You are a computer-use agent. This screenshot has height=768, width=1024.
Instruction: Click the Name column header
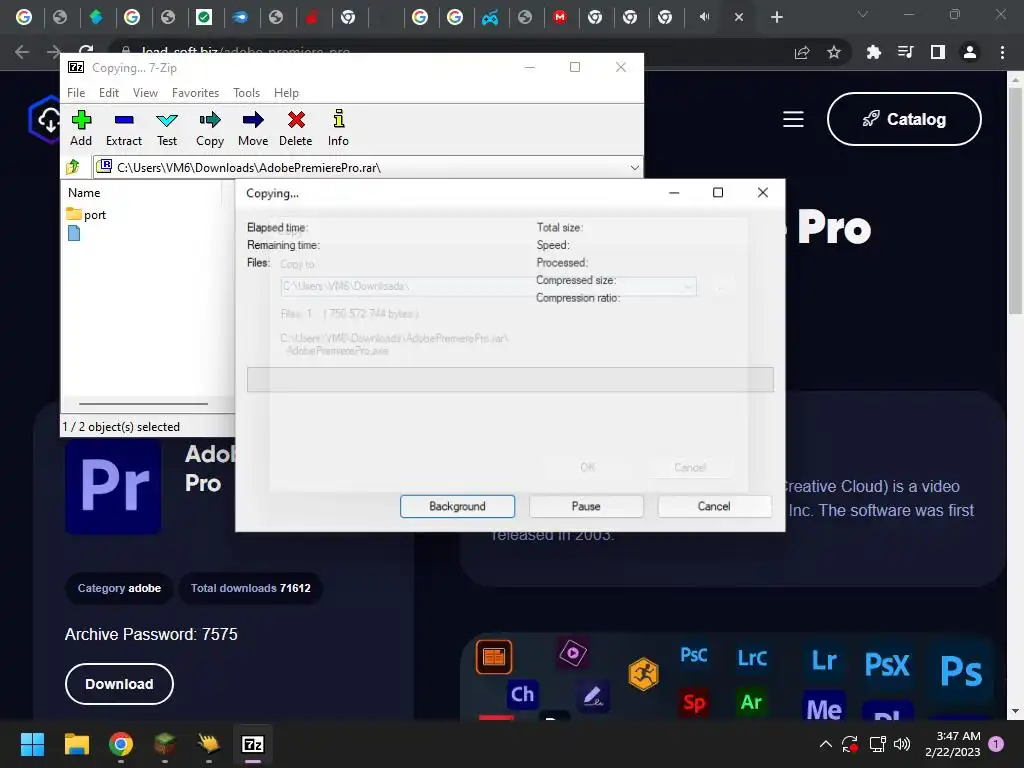(x=84, y=193)
